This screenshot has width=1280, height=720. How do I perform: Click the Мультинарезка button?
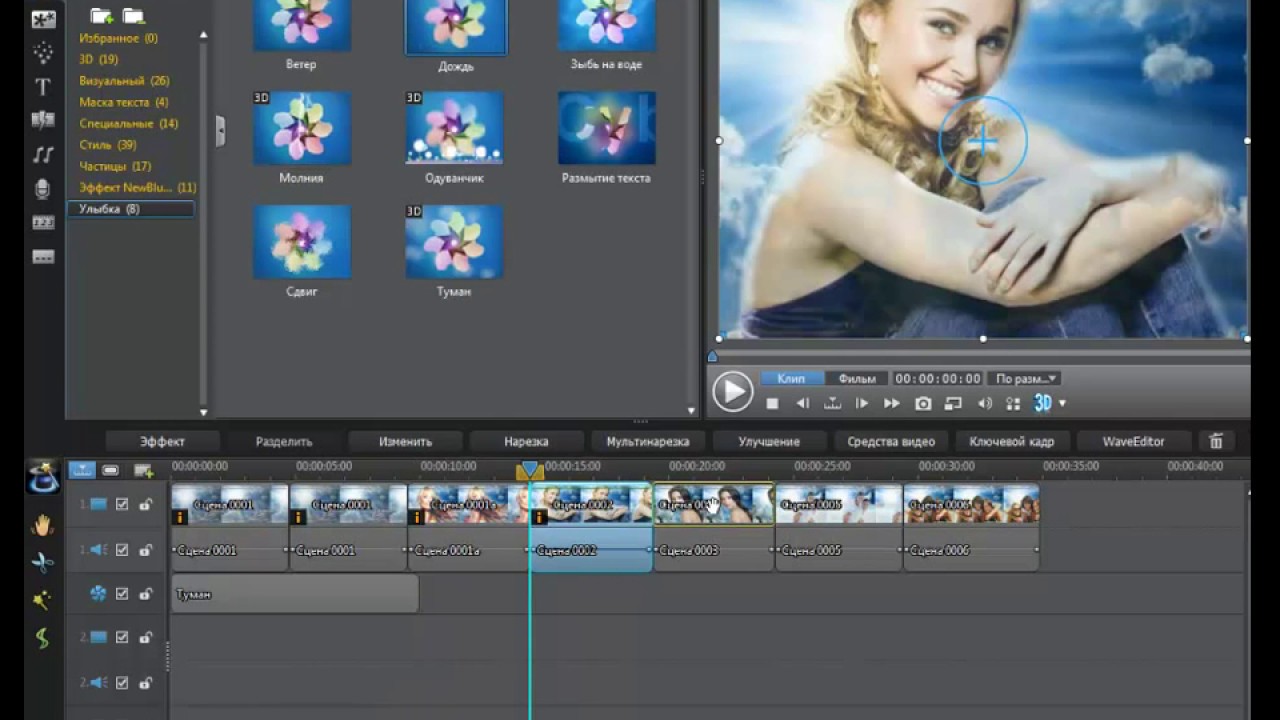(x=648, y=441)
